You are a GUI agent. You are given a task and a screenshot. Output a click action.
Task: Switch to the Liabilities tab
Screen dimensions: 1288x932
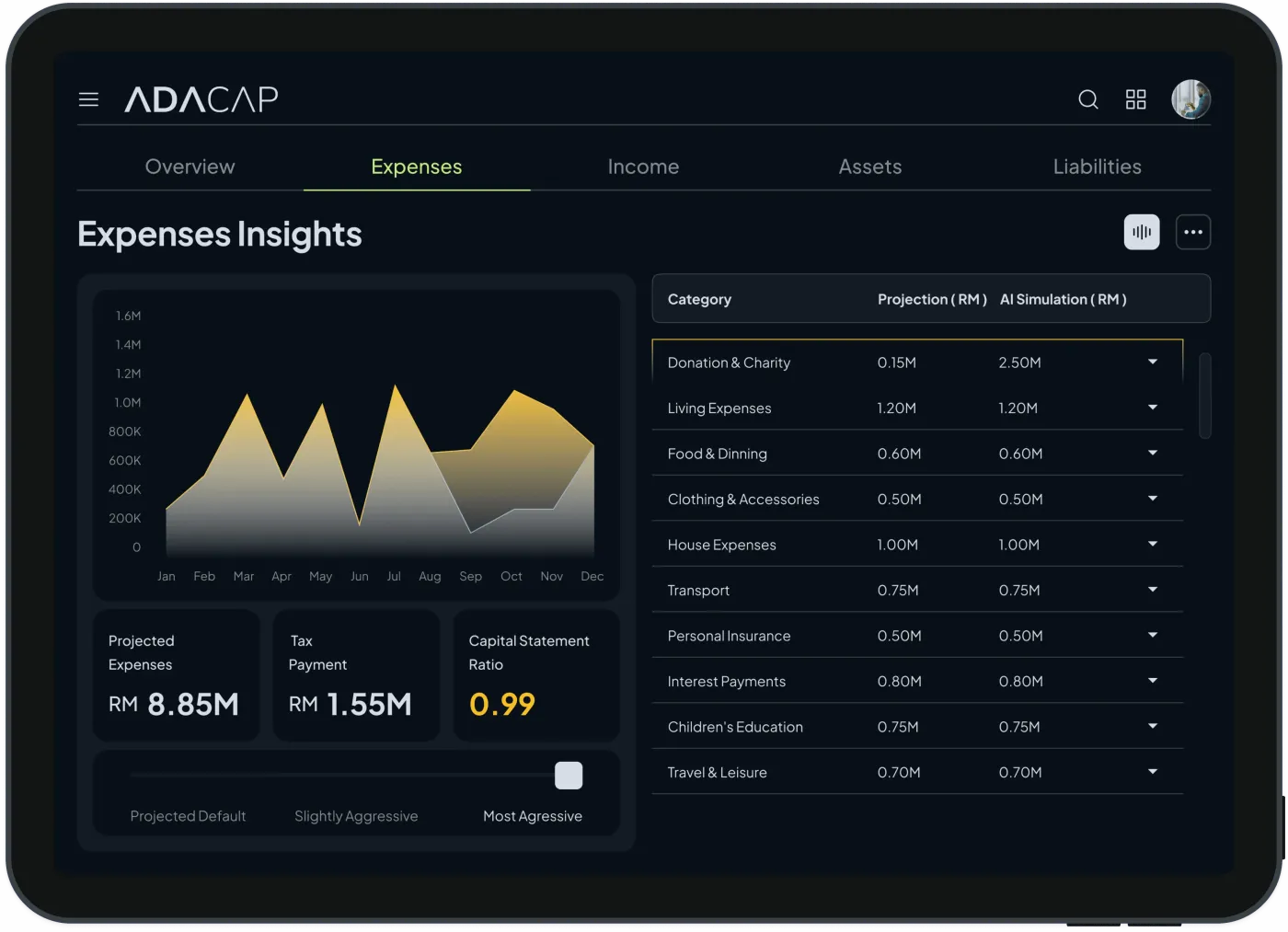pos(1097,167)
